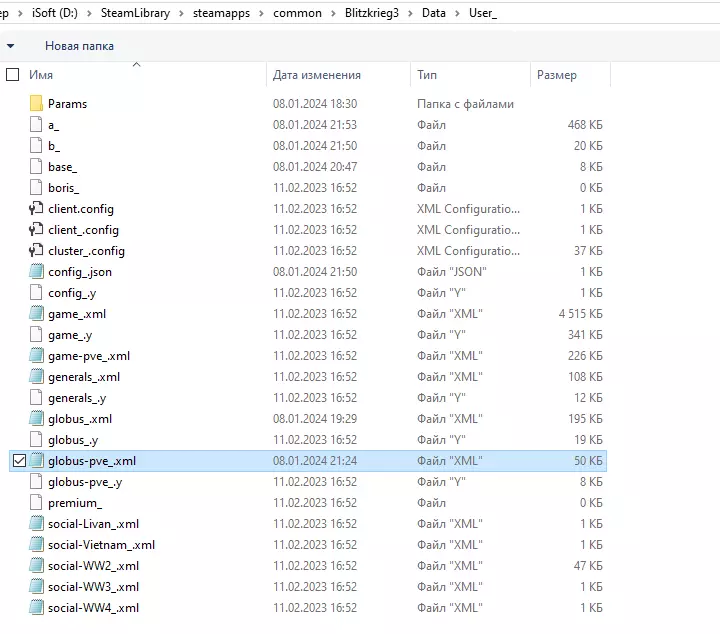Screen dimensions: 720x634
Task: Navigate to iSoft (D:) breadcrumb
Action: tap(55, 13)
